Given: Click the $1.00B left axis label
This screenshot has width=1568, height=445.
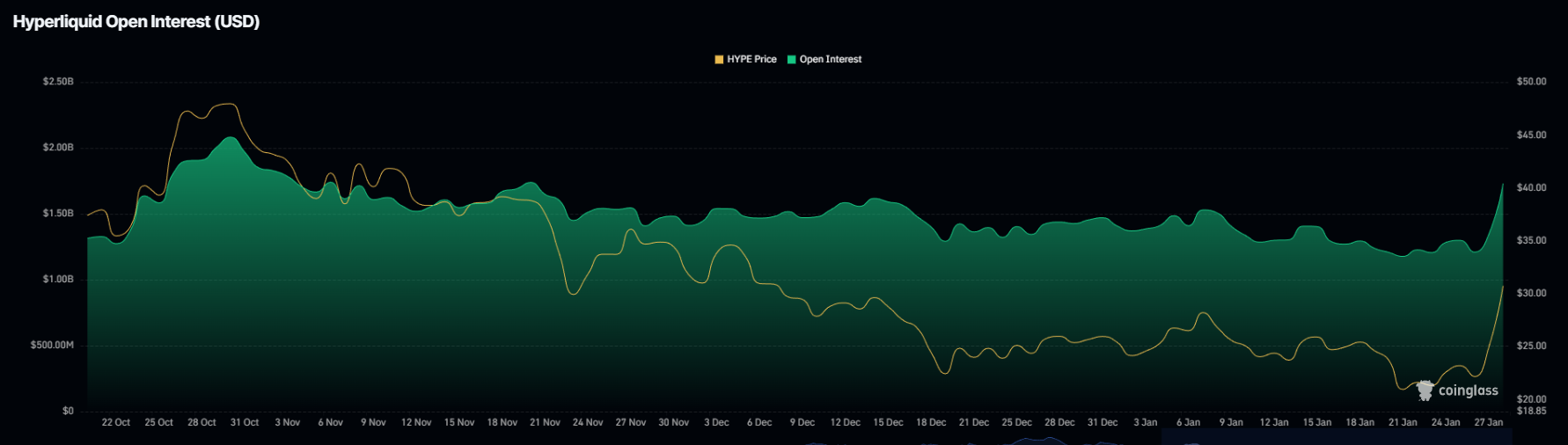Looking at the screenshot, I should 58,280.
